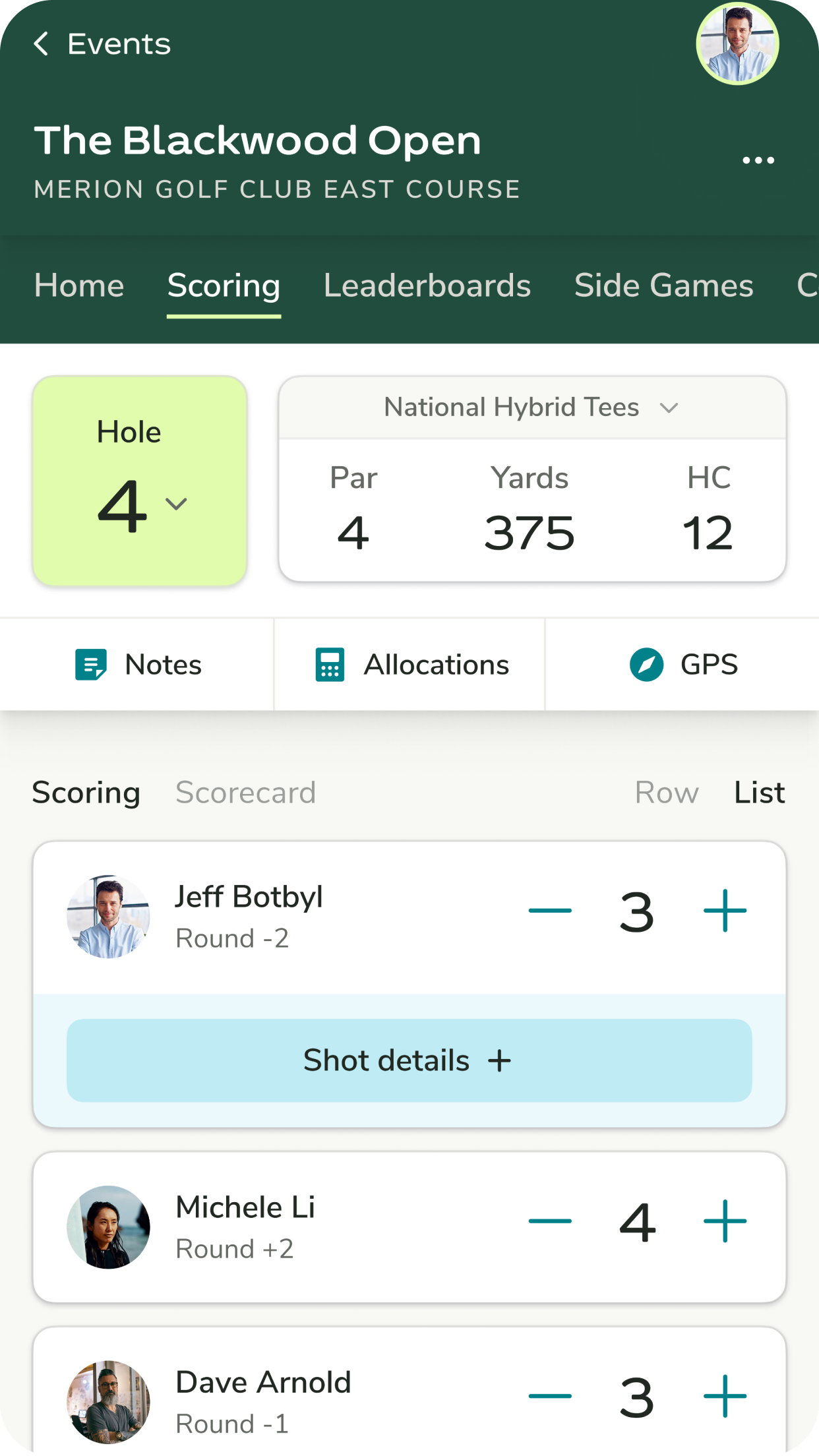819x1456 pixels.
Task: Open Allocations calculator icon
Action: [330, 665]
